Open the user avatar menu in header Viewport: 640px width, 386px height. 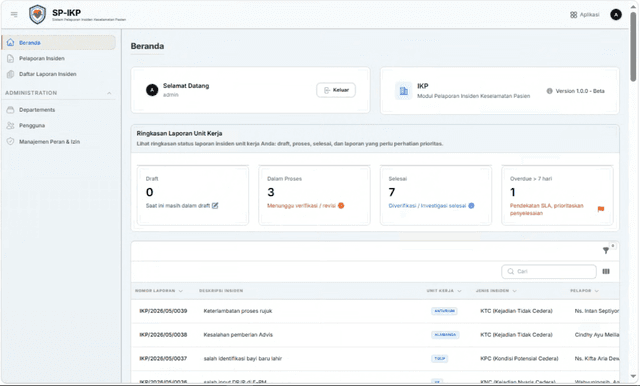tap(616, 15)
